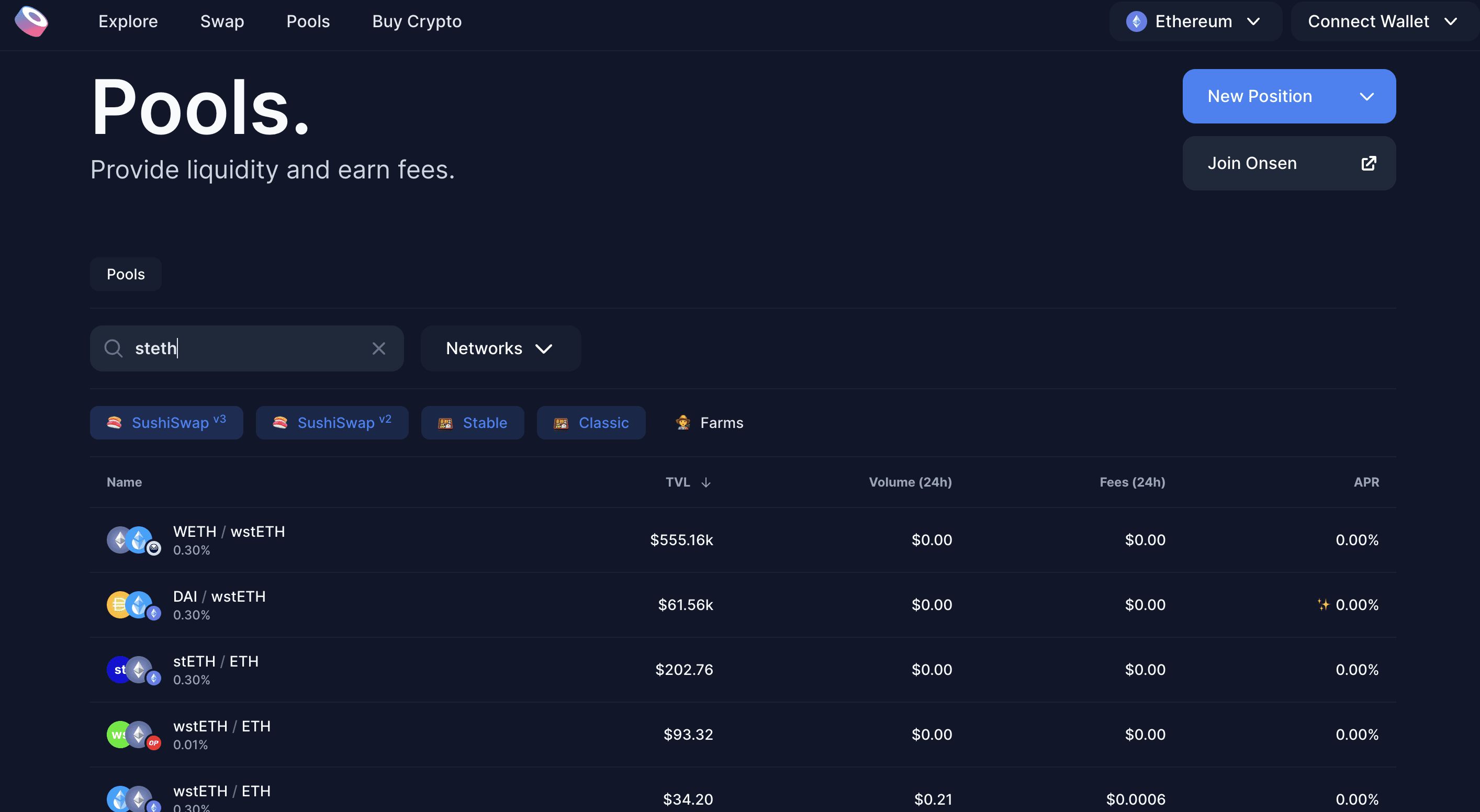Click the TVL sort arrow icon
The width and height of the screenshot is (1480, 812).
[x=706, y=483]
